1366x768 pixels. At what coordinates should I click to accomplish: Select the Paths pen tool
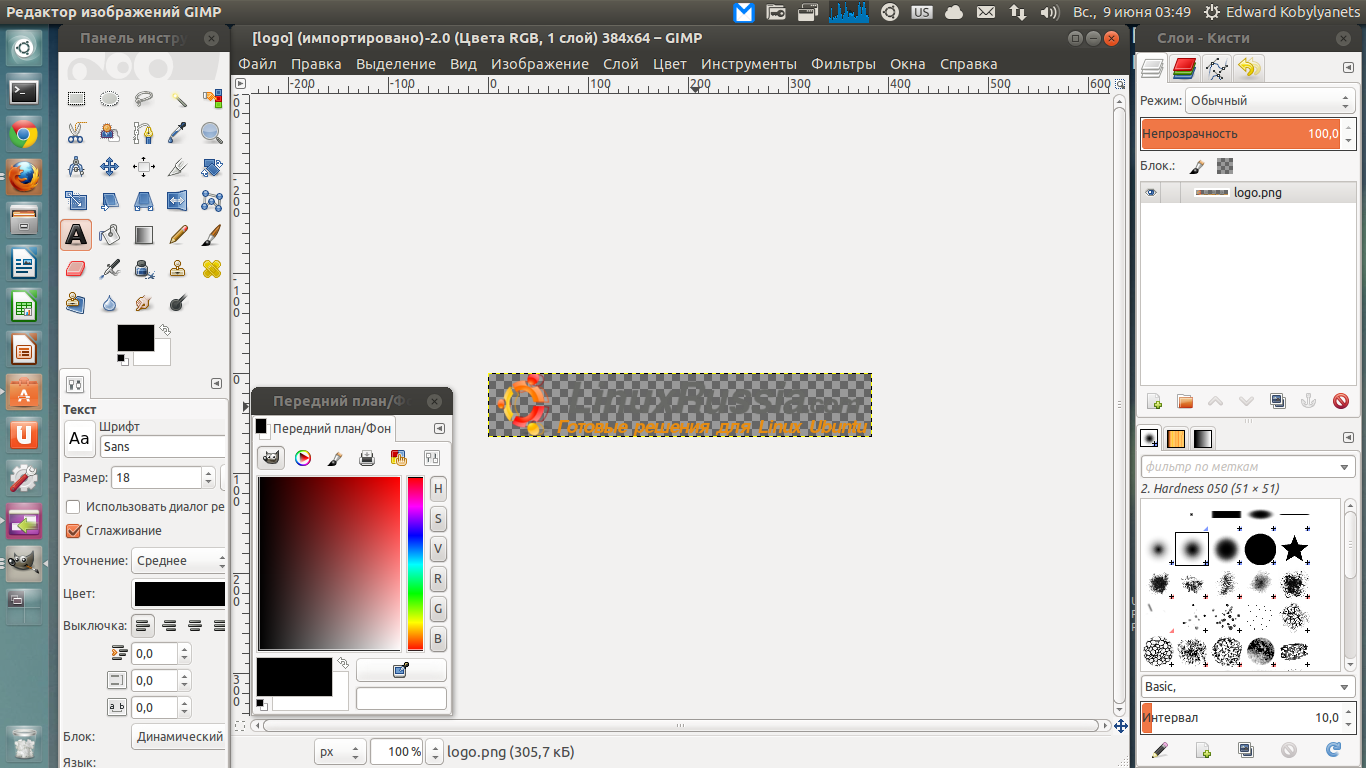[x=144, y=133]
